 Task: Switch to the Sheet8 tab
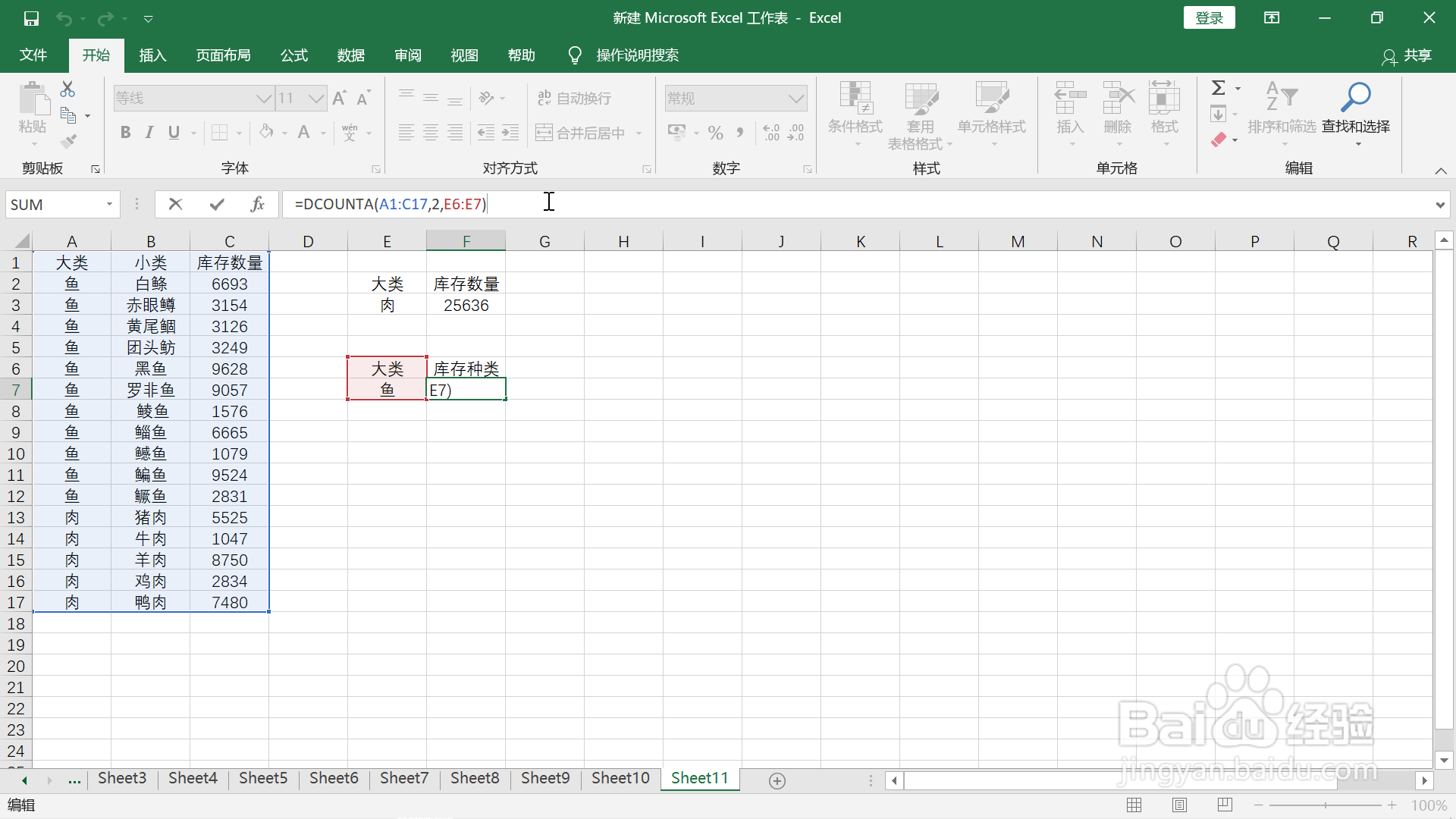(x=475, y=778)
